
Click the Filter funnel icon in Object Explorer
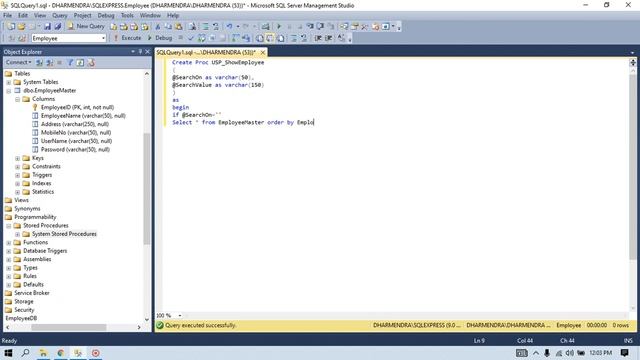70,62
